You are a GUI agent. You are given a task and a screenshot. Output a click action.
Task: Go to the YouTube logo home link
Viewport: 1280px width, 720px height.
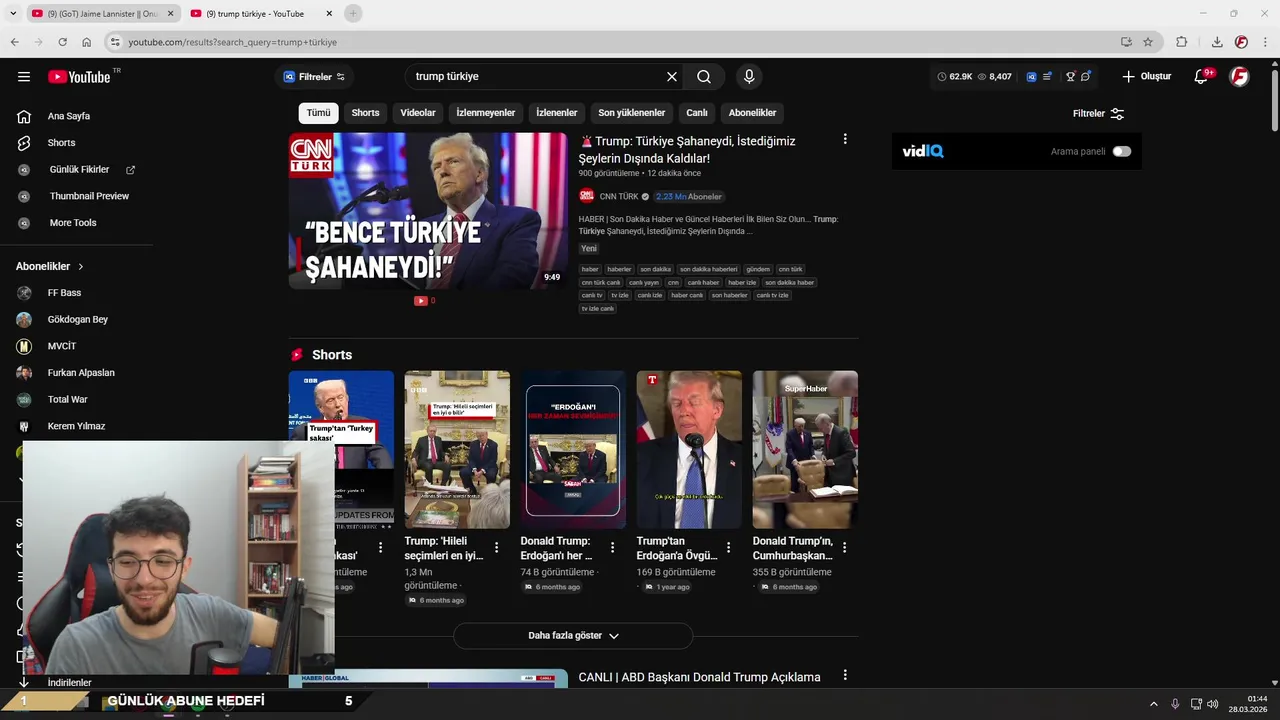click(80, 77)
